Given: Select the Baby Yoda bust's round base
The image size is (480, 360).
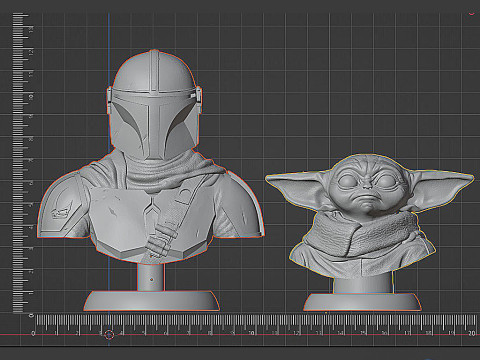Looking at the screenshot, I should pos(362,302).
